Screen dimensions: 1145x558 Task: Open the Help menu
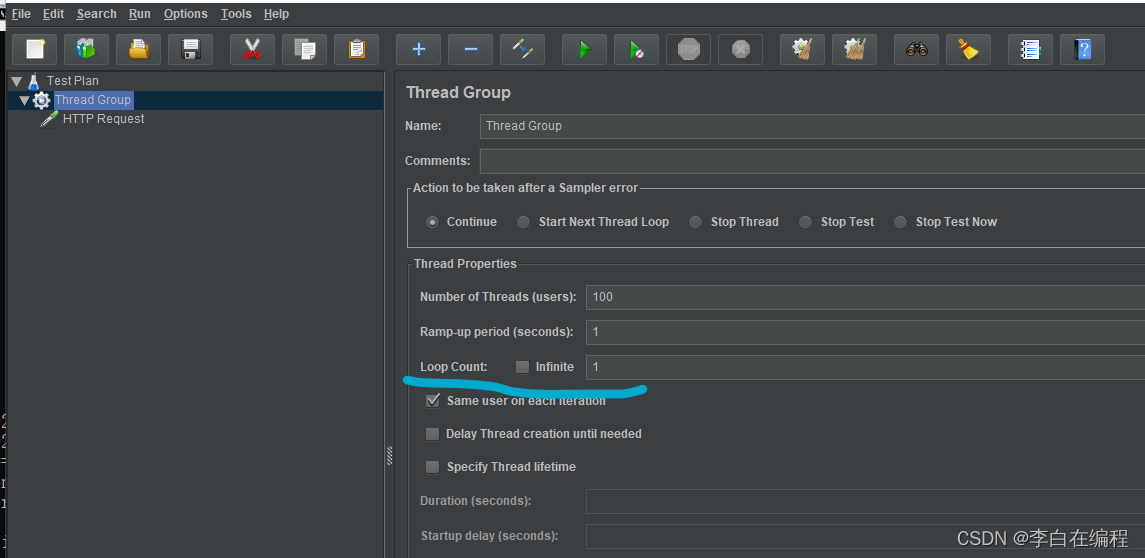[276, 14]
